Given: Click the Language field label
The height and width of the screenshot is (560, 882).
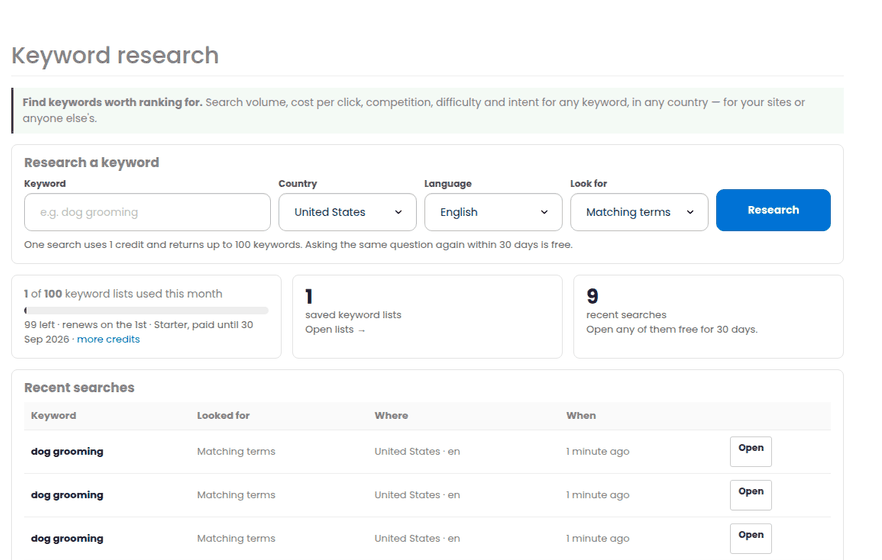Looking at the screenshot, I should click(448, 183).
